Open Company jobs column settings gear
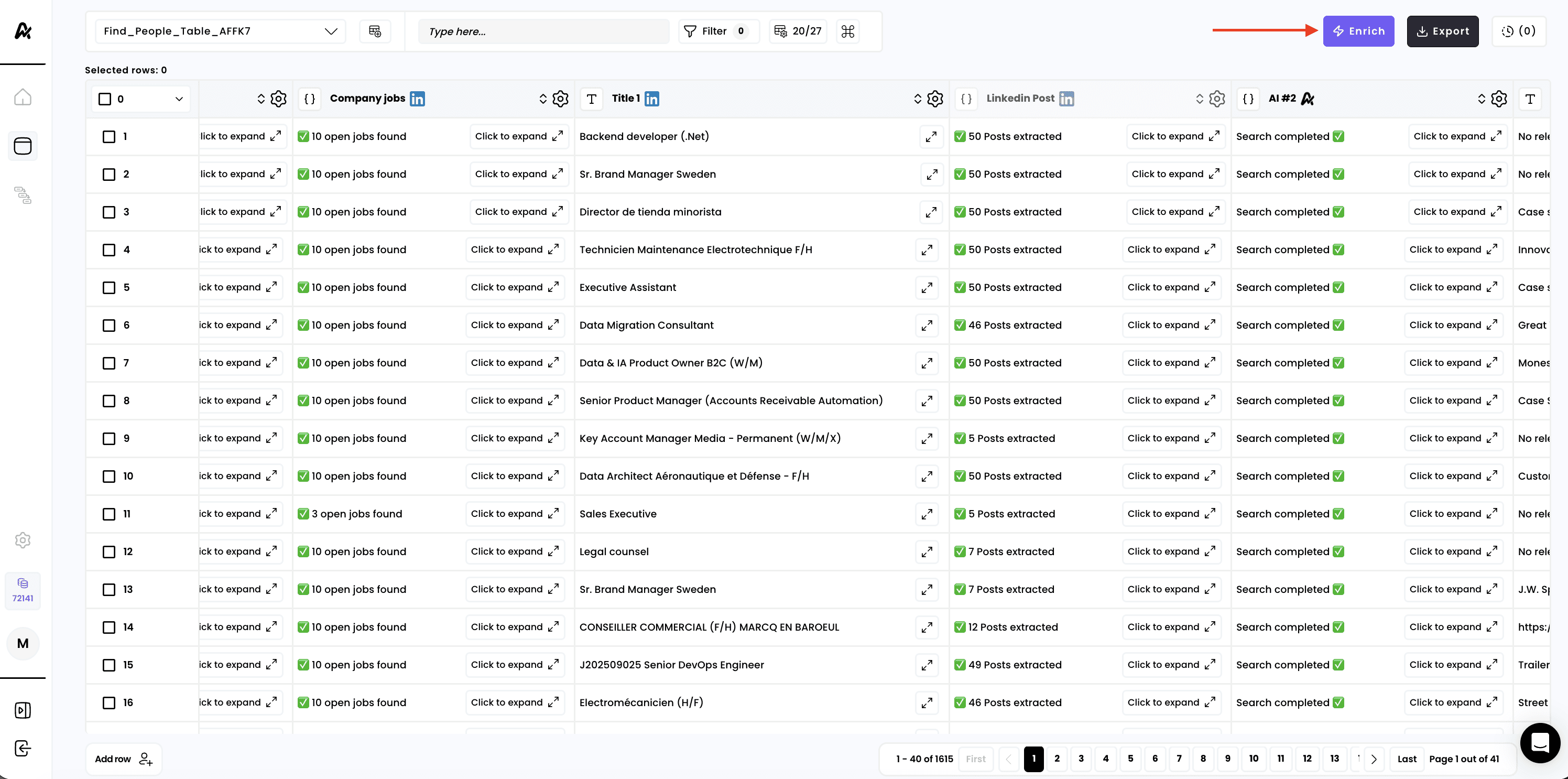The height and width of the screenshot is (779, 1568). pyautogui.click(x=560, y=99)
